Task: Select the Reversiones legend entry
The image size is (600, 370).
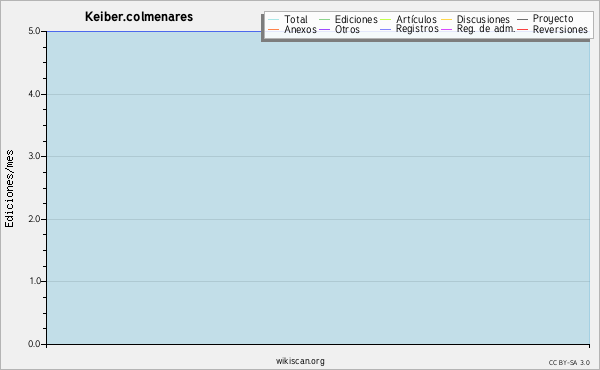Action: click(x=553, y=29)
